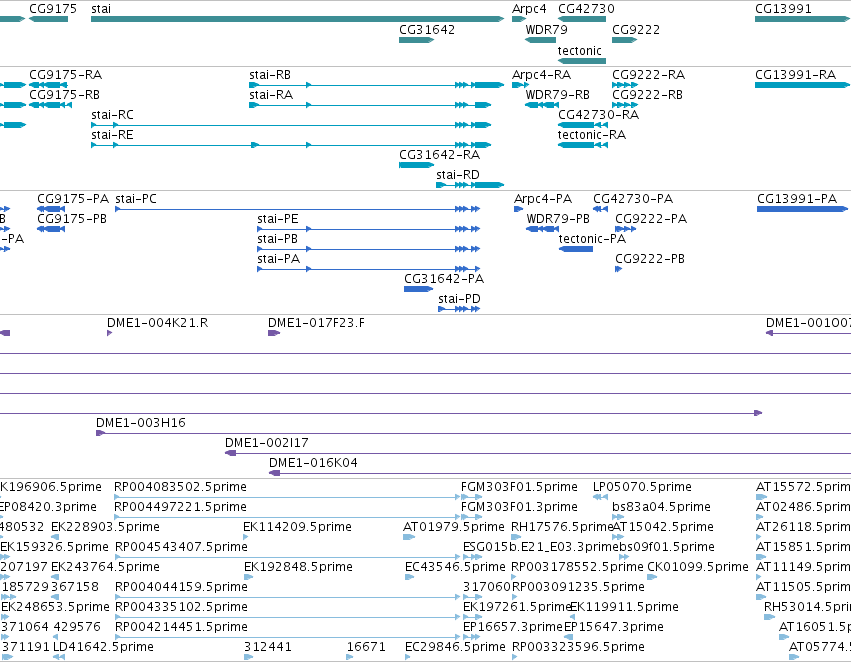
Task: Click protein CG9222-PB
Action: pyautogui.click(x=618, y=269)
